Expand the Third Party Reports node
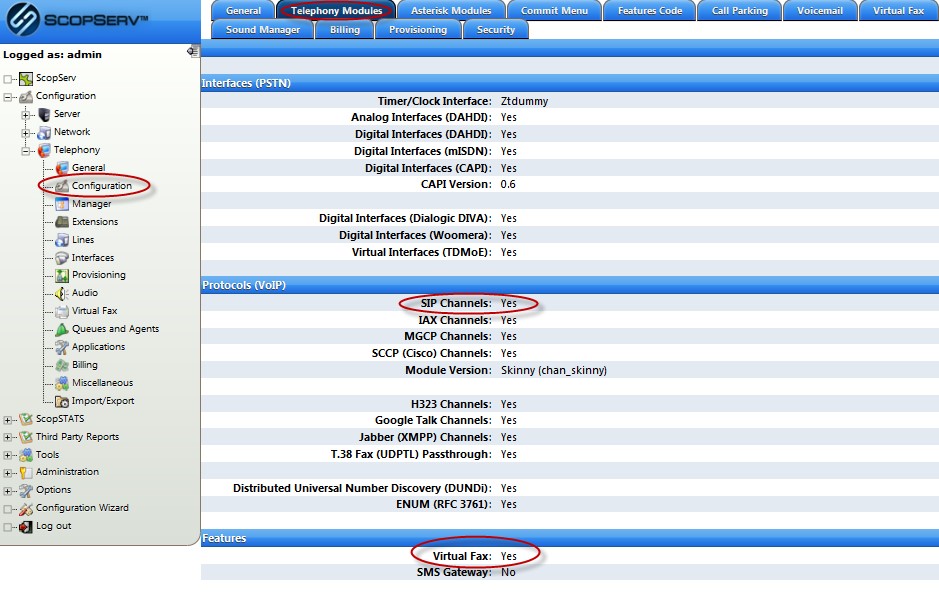Image resolution: width=939 pixels, height=594 pixels. click(x=7, y=438)
